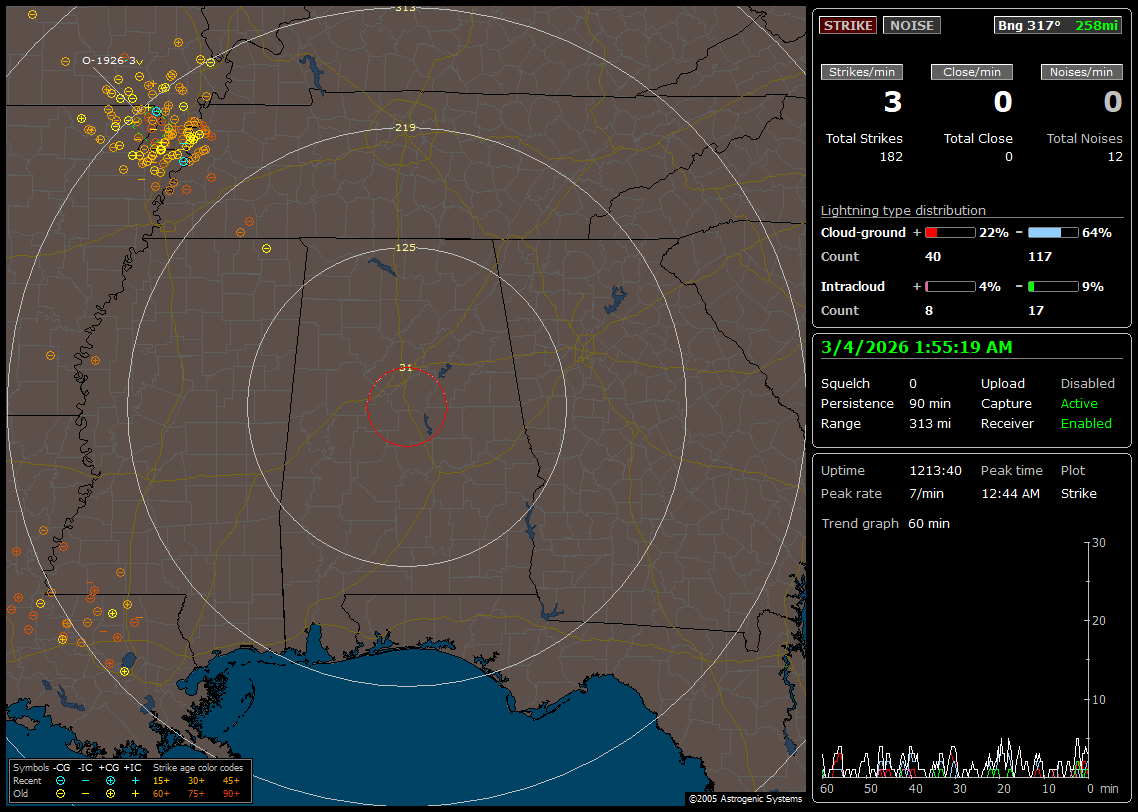Toggle the Receiver Enabled status
The image size is (1138, 812).
pyautogui.click(x=1086, y=423)
